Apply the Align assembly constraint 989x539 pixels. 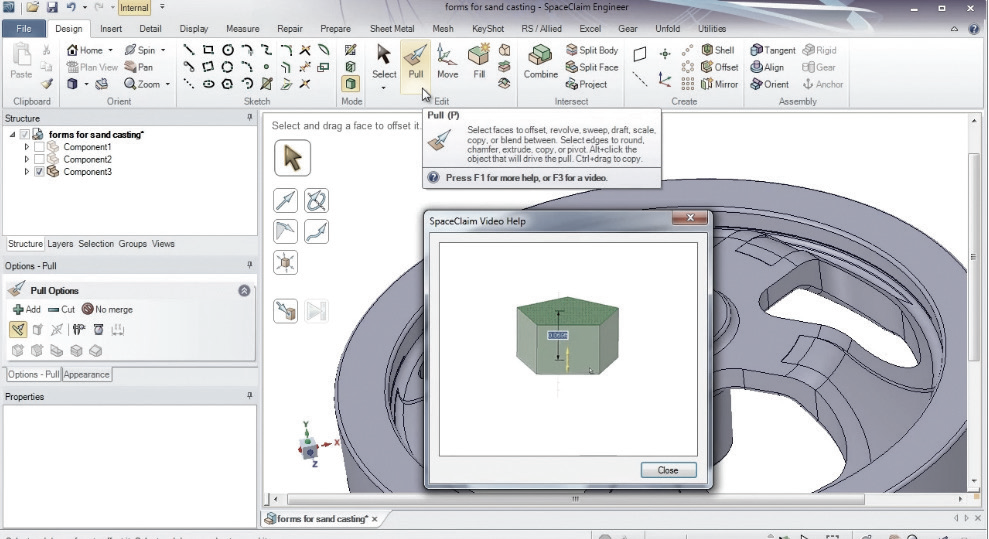(x=767, y=67)
